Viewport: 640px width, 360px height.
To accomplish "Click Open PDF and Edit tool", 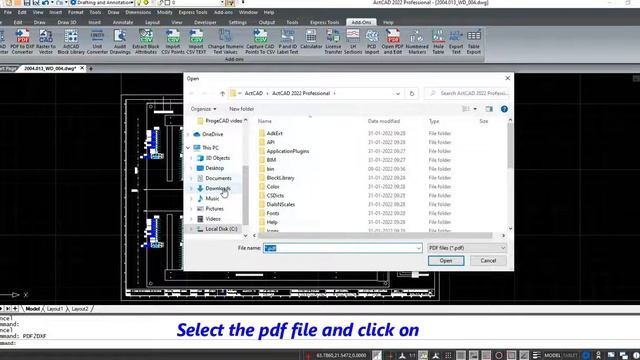I will tap(393, 42).
